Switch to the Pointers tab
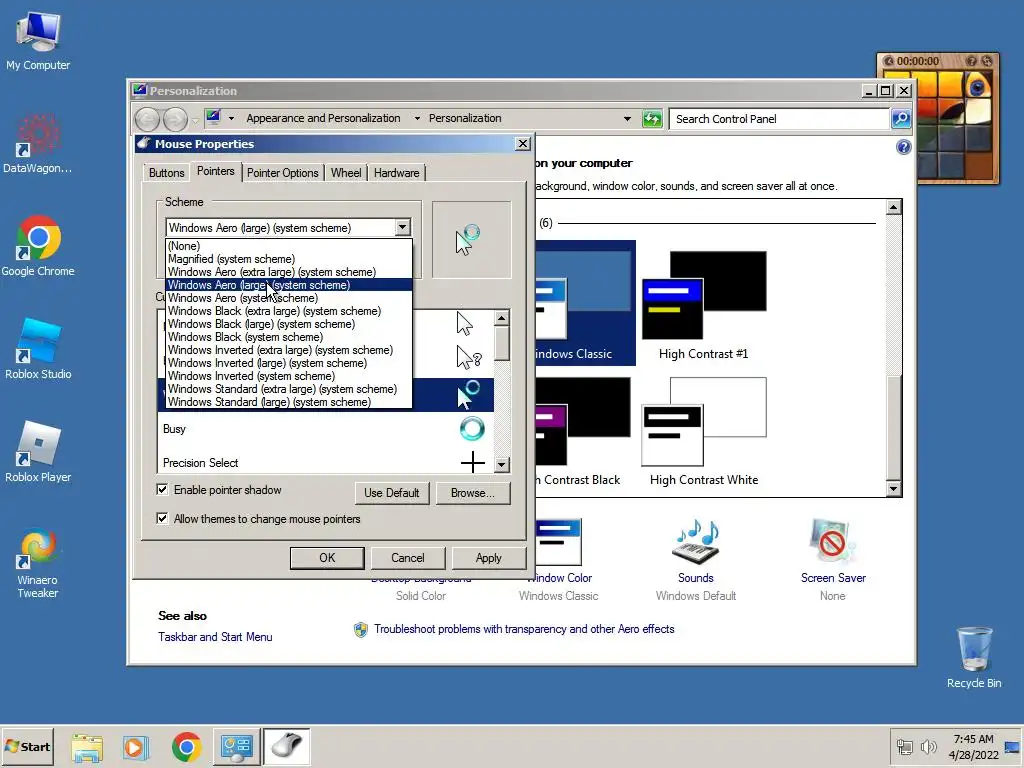 216,171
